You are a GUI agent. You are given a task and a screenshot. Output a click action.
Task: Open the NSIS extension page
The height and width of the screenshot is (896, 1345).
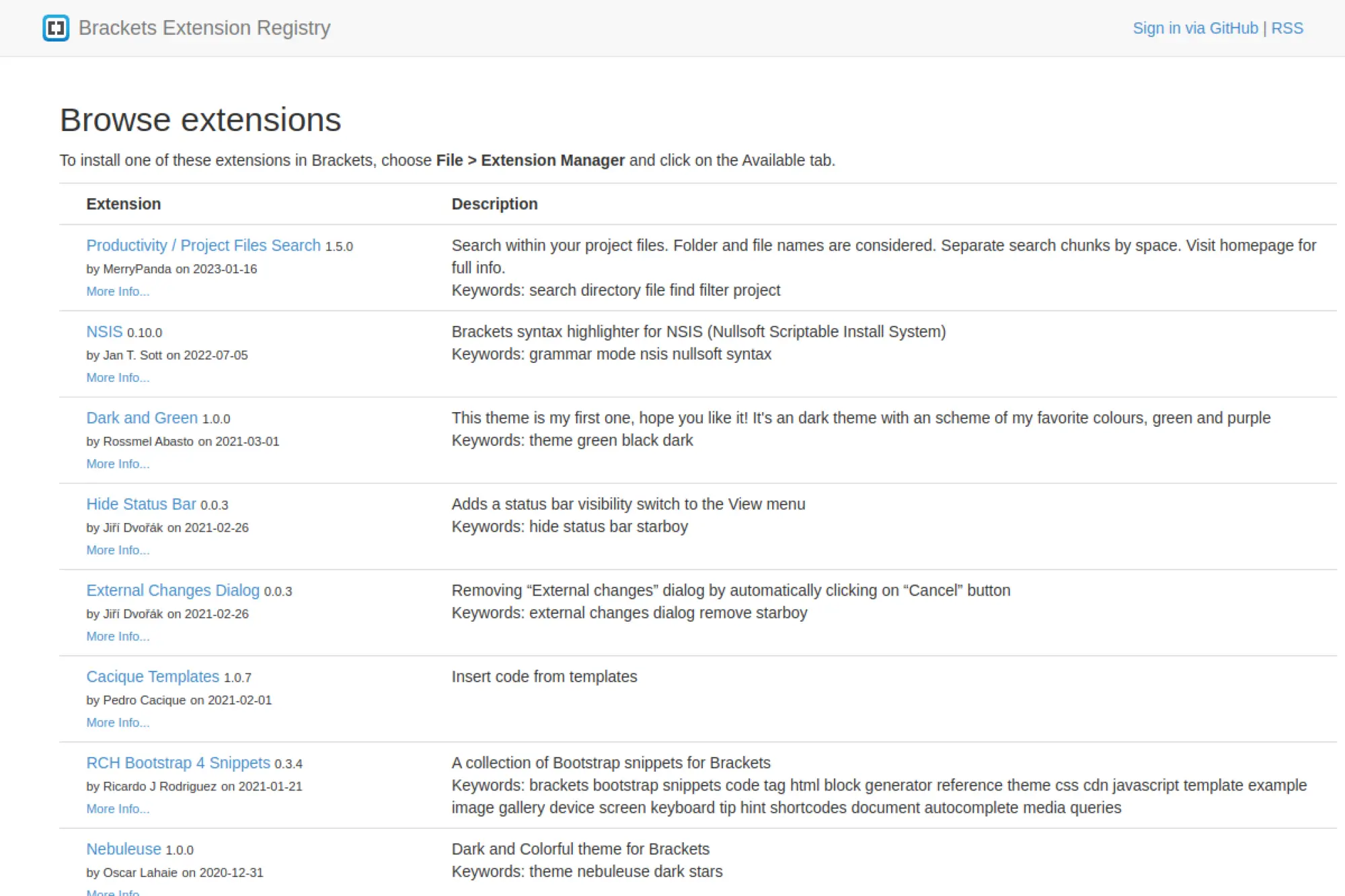coord(103,331)
